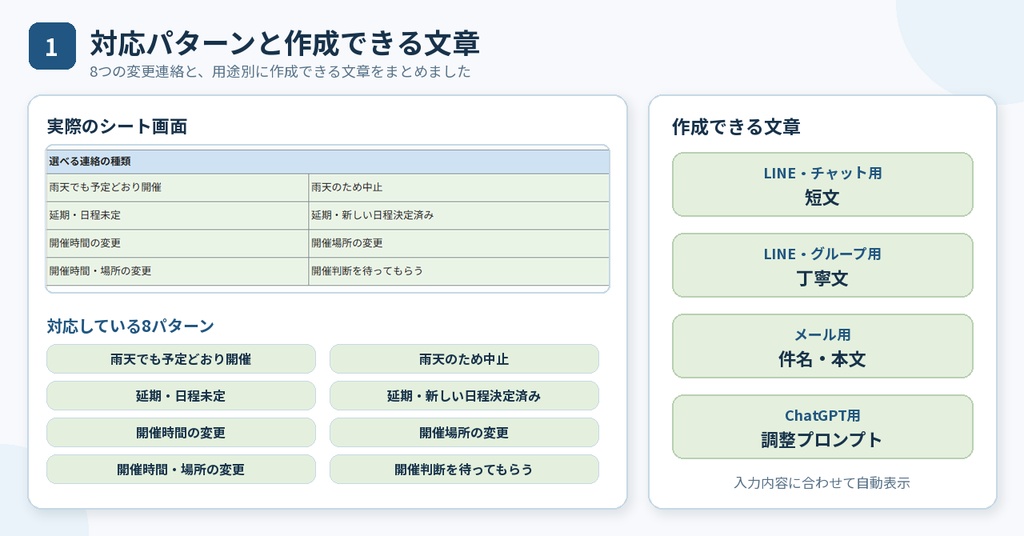Select the 開催判断を待ってもらう sheet table cell
1024x536 pixels.
[459, 272]
